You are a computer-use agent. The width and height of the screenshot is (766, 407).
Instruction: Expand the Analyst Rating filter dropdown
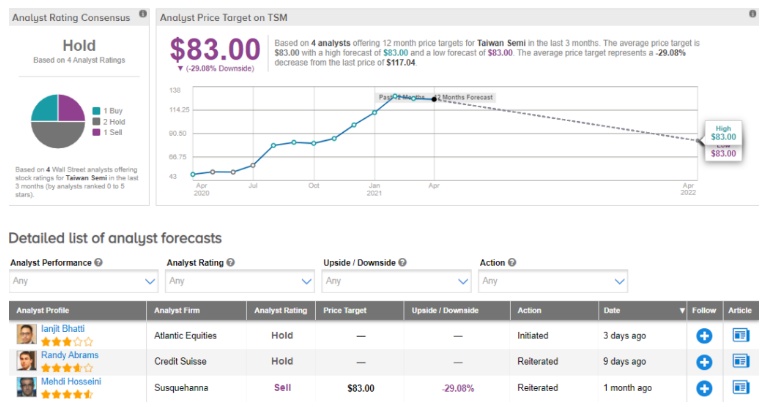point(240,281)
